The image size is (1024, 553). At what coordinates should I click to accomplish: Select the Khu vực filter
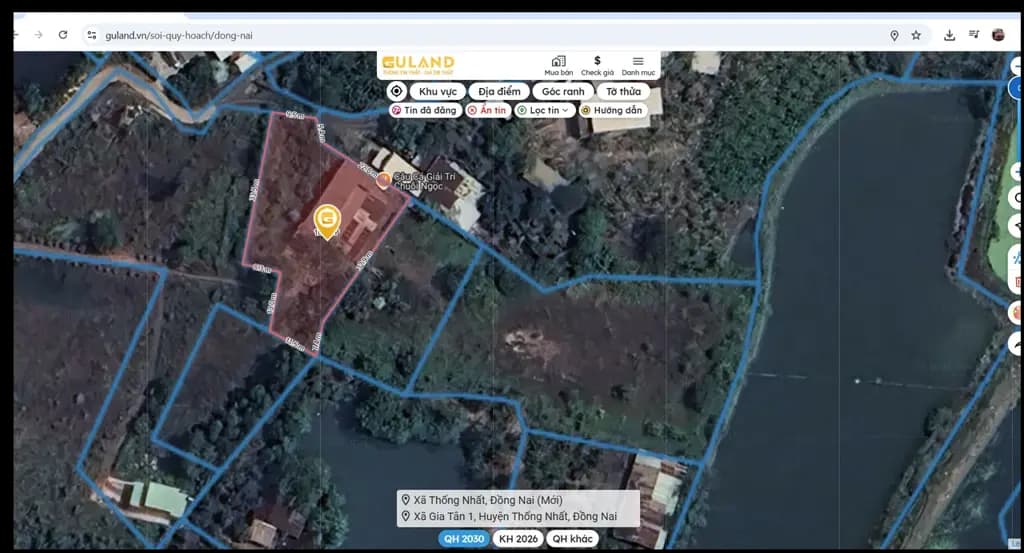[438, 91]
